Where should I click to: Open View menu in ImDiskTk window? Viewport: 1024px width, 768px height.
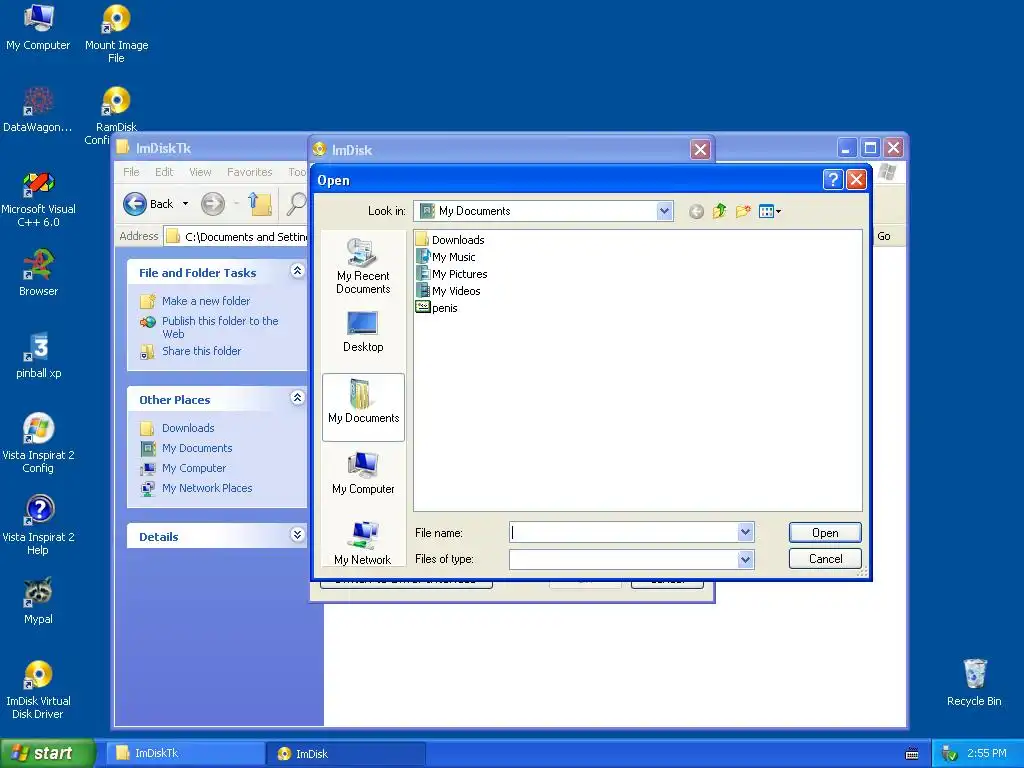point(200,172)
